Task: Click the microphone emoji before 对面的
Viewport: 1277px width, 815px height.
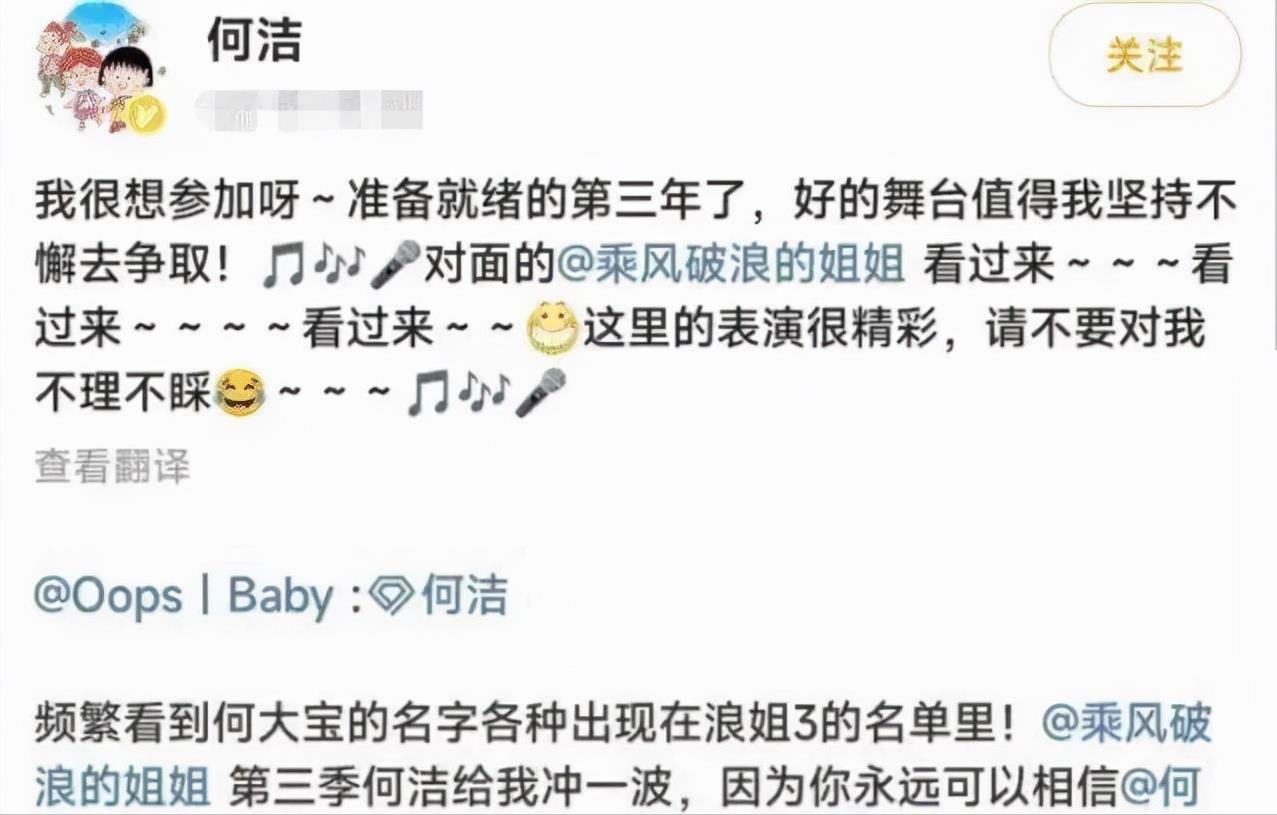Action: pos(396,266)
